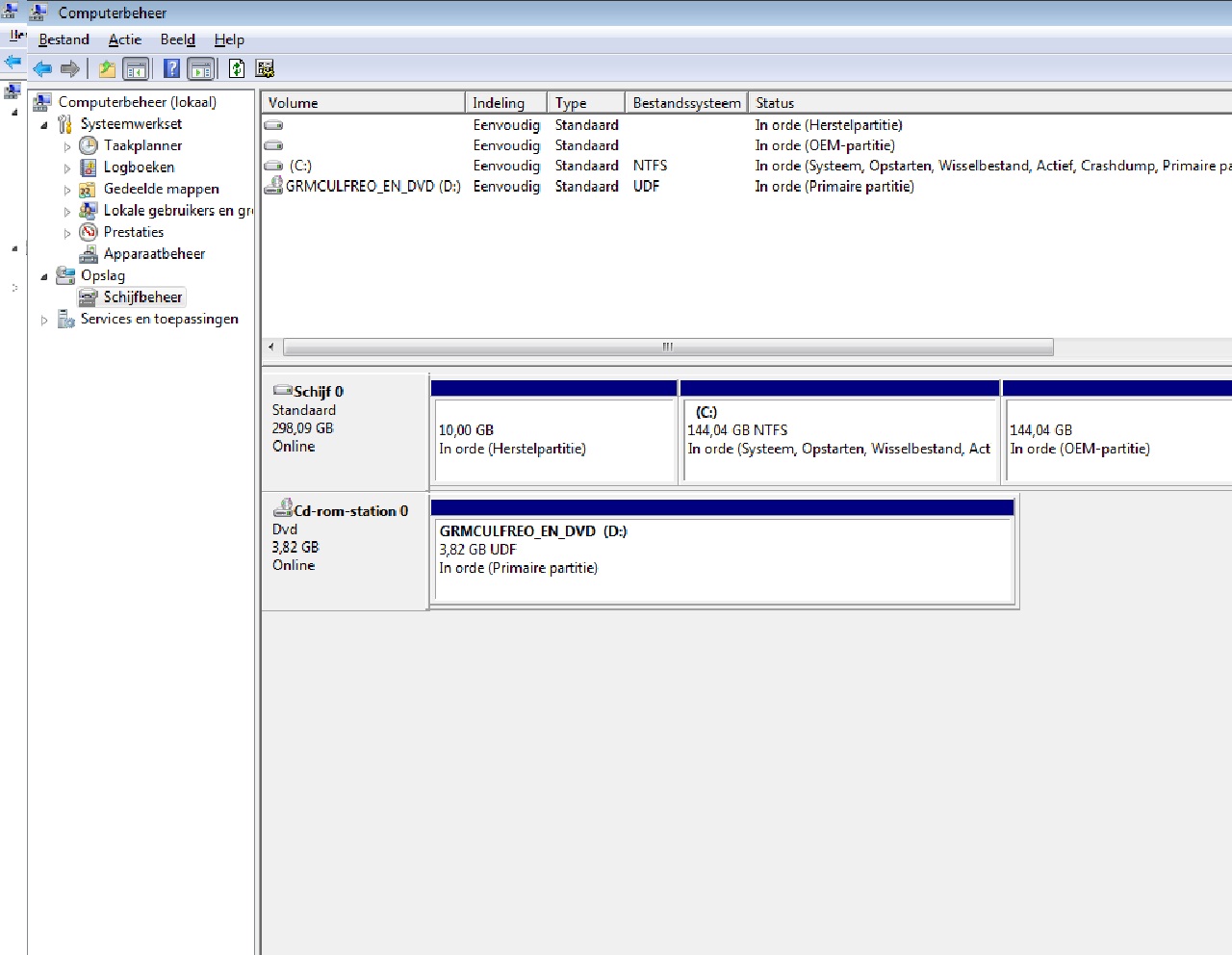Toggle the console tree visibility button
Screen dimensions: 1232x955
(x=136, y=68)
